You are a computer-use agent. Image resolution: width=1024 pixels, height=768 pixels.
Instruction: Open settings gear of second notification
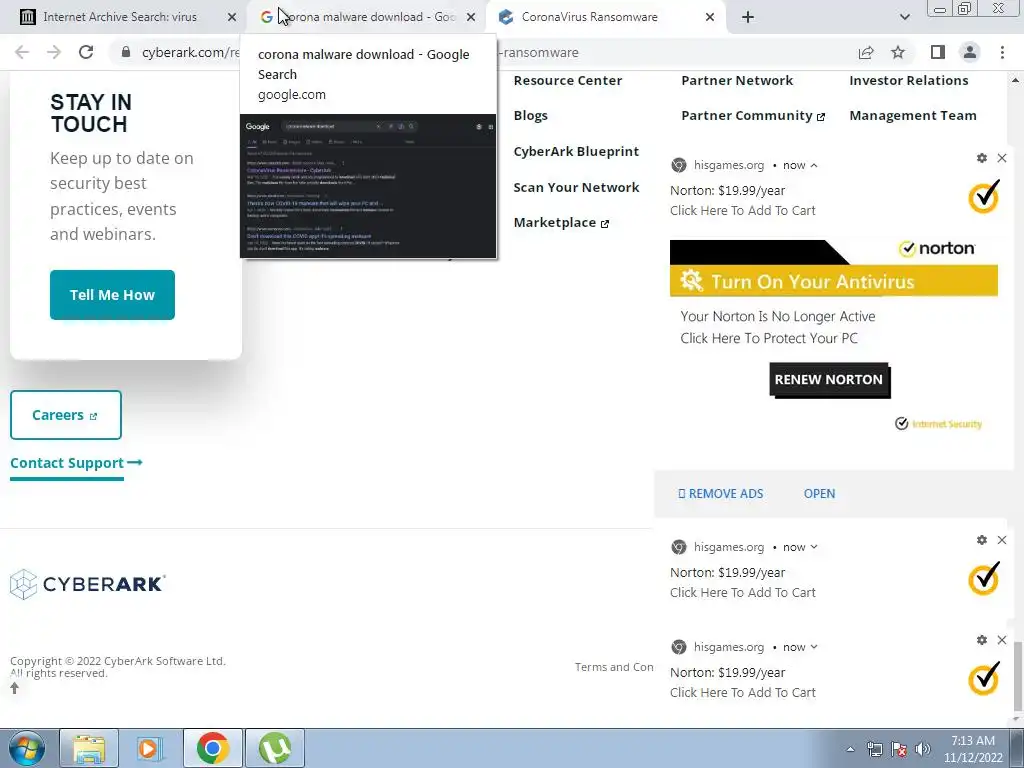982,540
